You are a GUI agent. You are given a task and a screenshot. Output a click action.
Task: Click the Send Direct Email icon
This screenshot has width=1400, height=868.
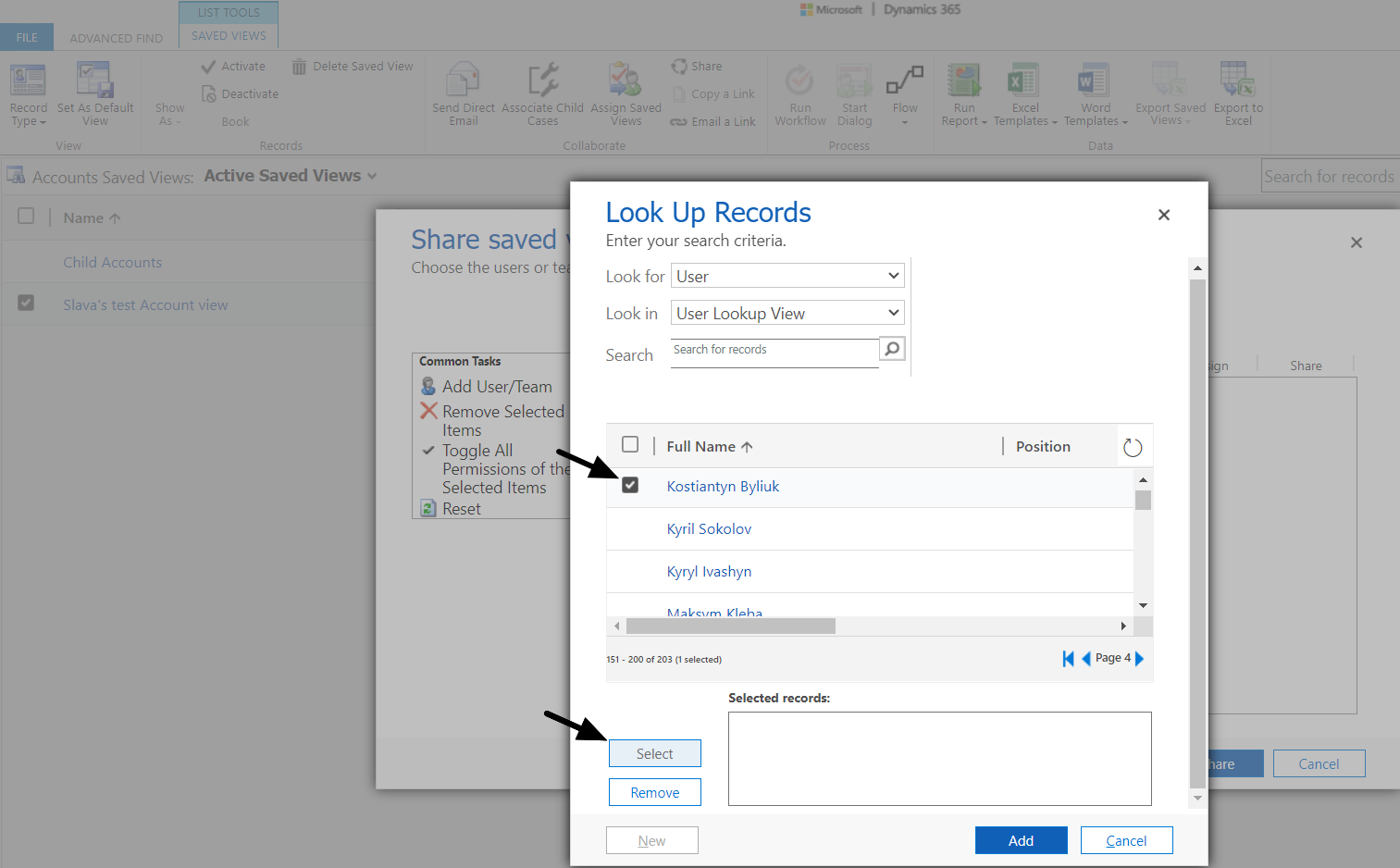[x=463, y=81]
